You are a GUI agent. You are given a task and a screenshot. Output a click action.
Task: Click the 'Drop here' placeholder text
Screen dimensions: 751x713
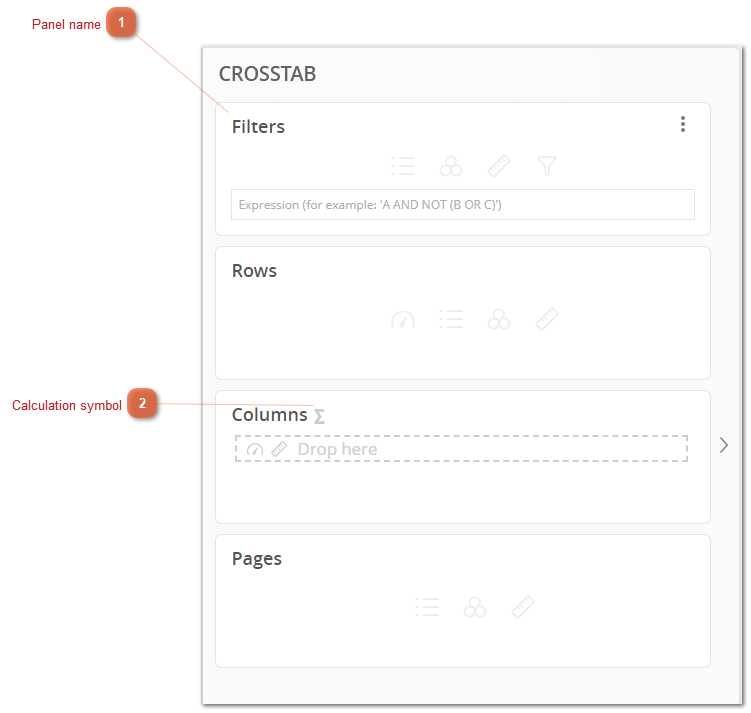click(337, 449)
